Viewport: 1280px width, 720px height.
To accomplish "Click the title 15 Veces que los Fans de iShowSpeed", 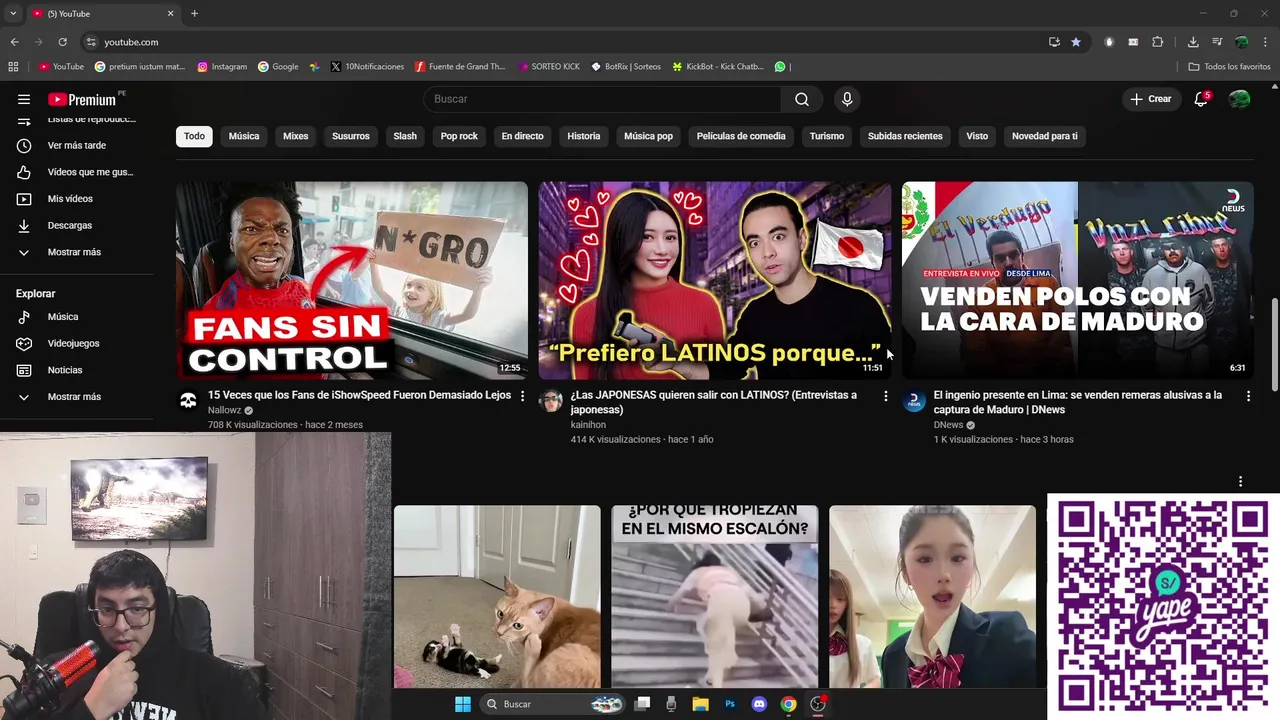I will tap(359, 395).
